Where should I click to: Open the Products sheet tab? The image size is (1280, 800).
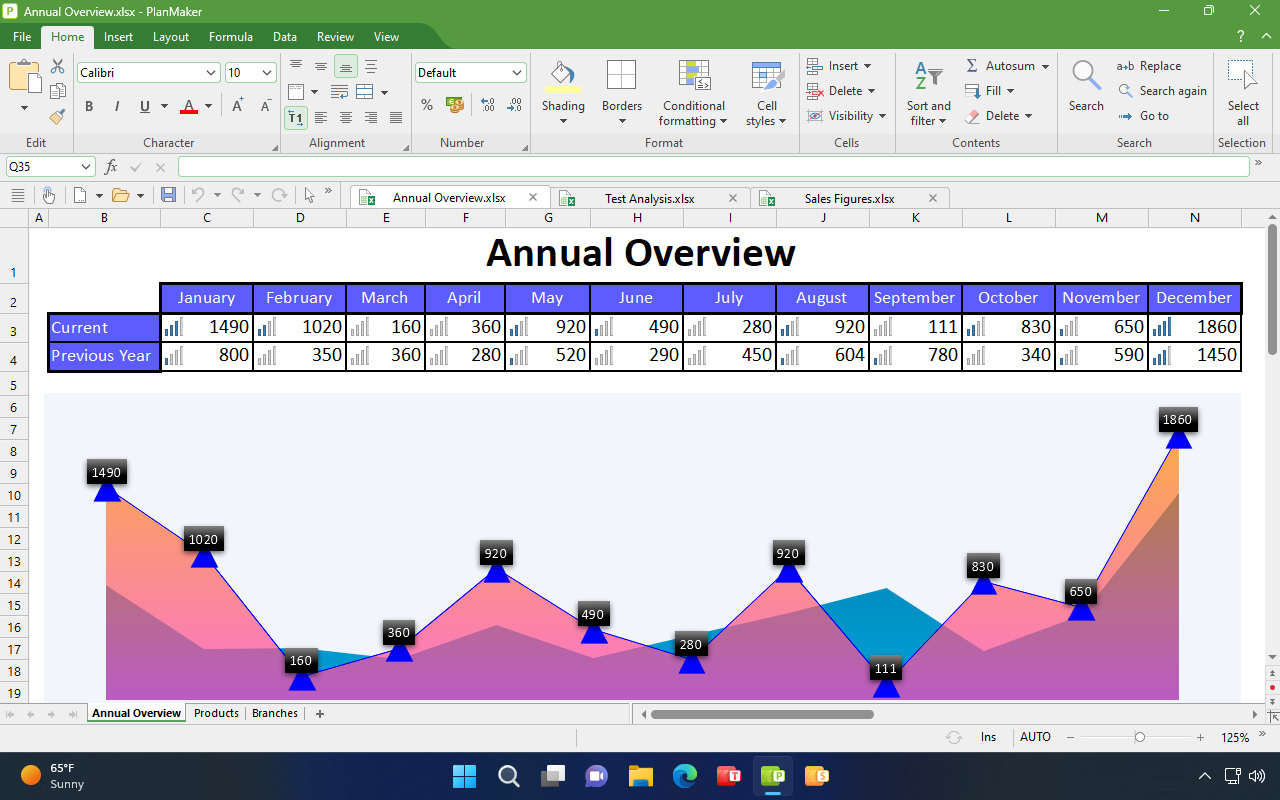coord(216,713)
